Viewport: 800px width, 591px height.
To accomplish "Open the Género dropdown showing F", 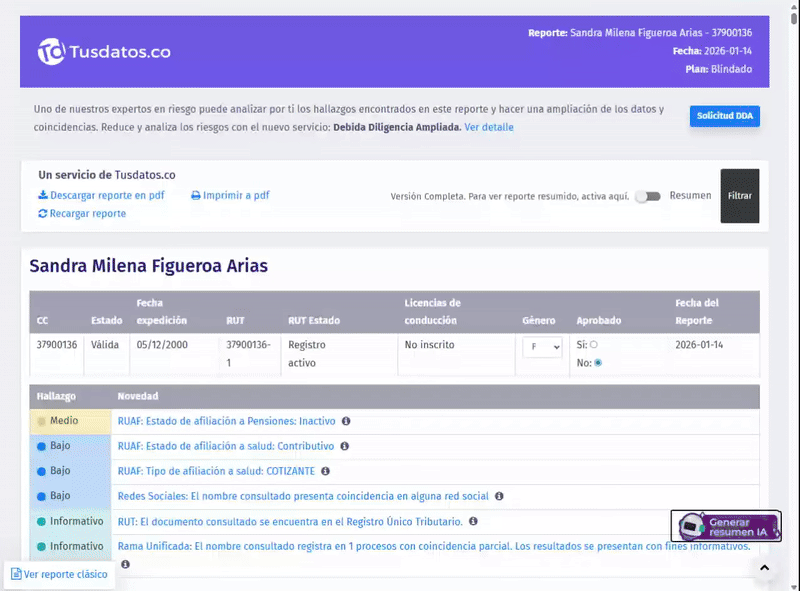I will tap(542, 347).
